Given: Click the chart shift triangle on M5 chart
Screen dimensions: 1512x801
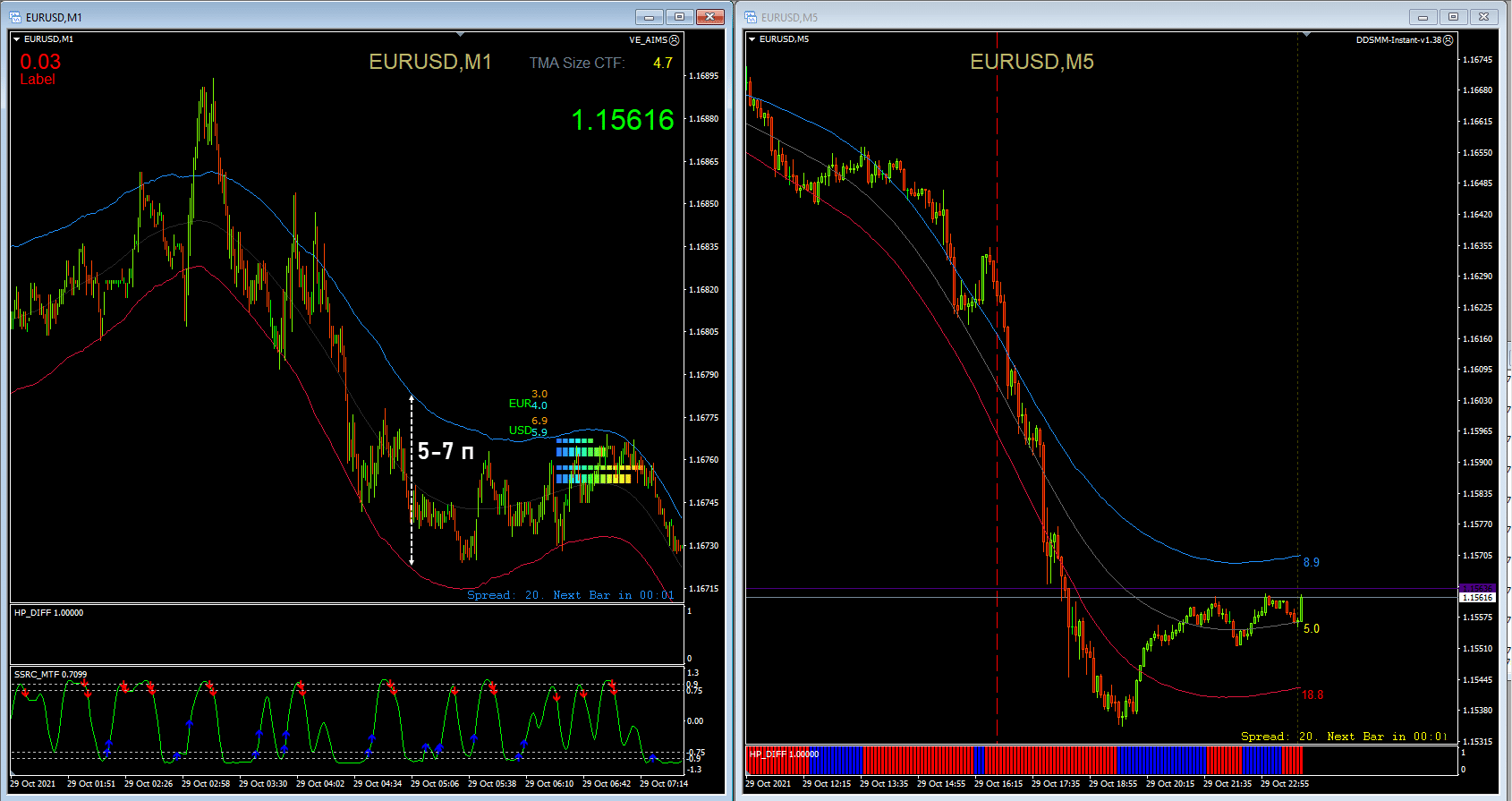Looking at the screenshot, I should (x=1306, y=35).
